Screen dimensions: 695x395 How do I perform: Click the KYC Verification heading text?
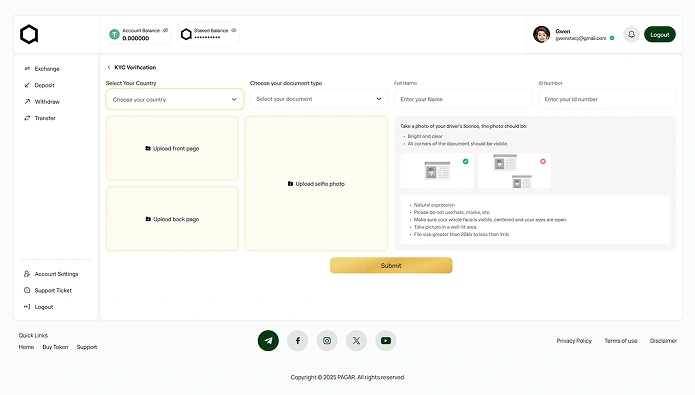tap(135, 67)
